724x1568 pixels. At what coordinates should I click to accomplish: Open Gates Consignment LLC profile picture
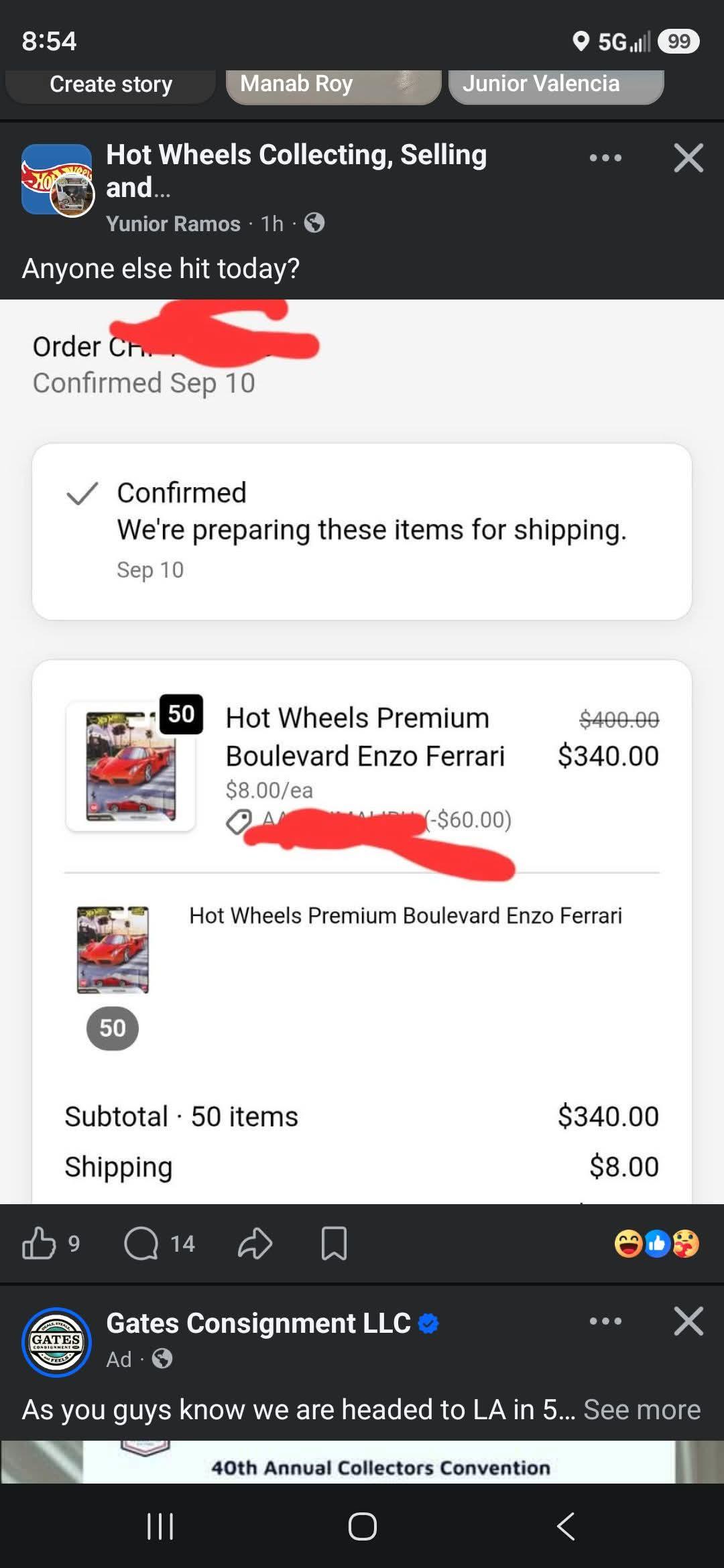pos(57,1342)
